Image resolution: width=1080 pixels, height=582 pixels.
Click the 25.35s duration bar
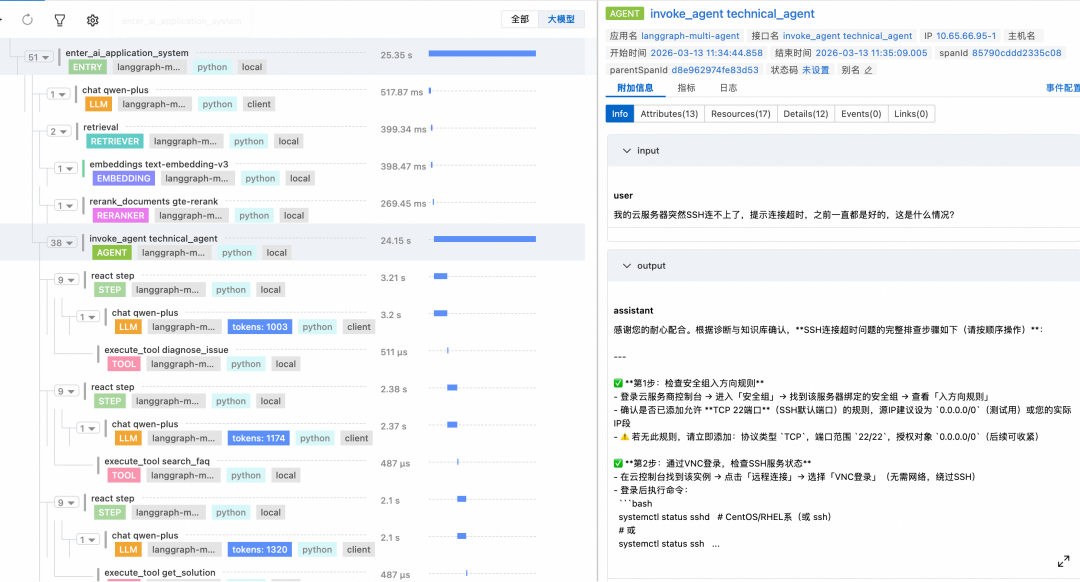click(481, 54)
